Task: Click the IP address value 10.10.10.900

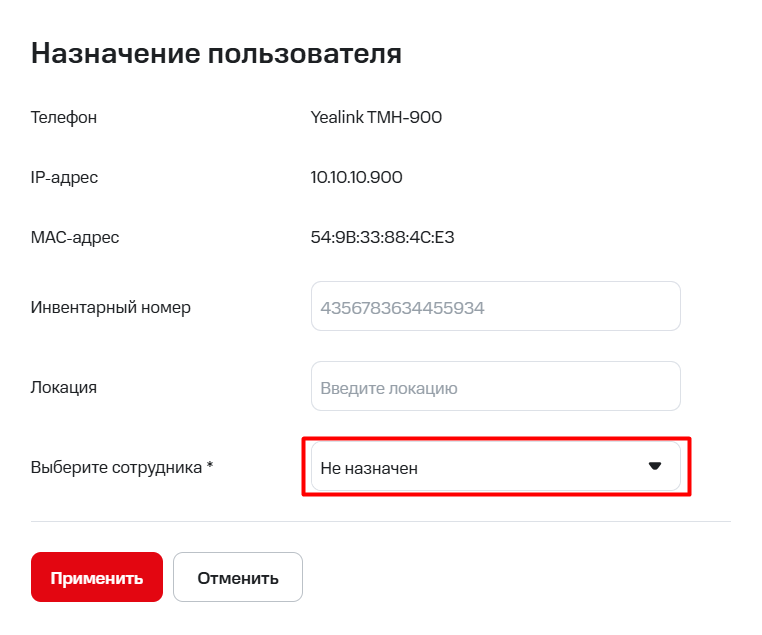Action: (x=356, y=178)
